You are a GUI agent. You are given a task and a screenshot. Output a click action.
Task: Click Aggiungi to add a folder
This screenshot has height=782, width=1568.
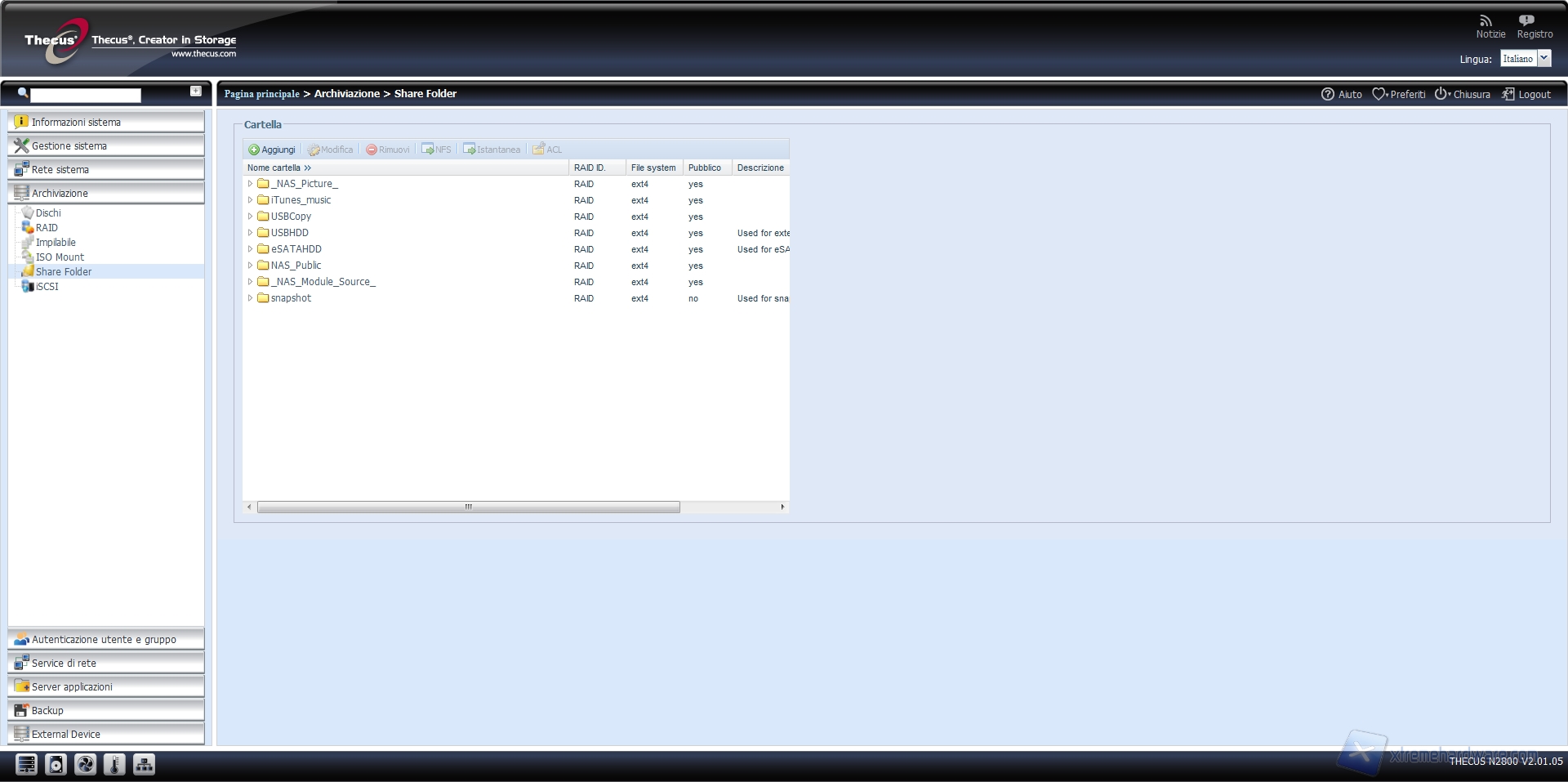[272, 150]
